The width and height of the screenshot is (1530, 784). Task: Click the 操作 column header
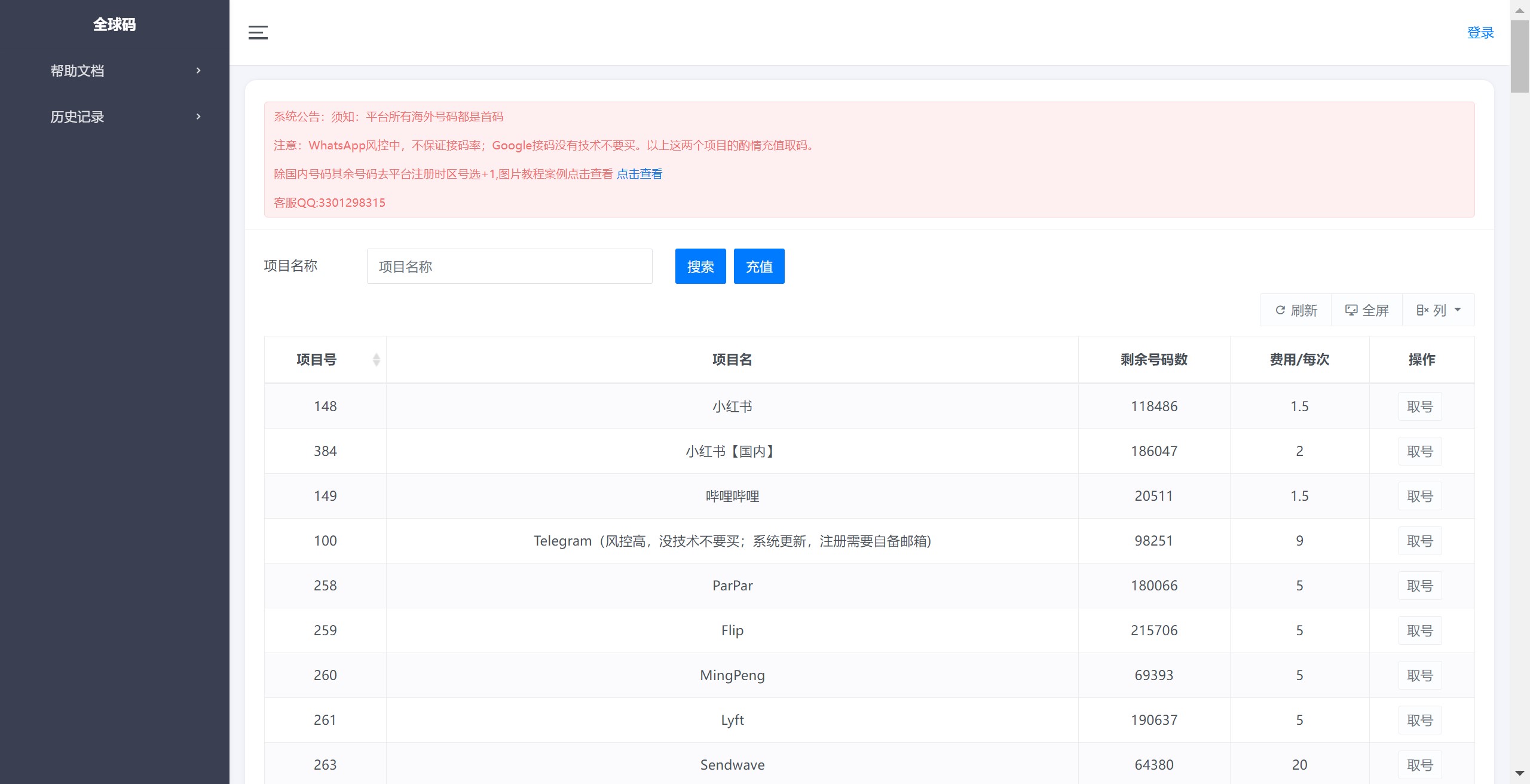point(1422,360)
